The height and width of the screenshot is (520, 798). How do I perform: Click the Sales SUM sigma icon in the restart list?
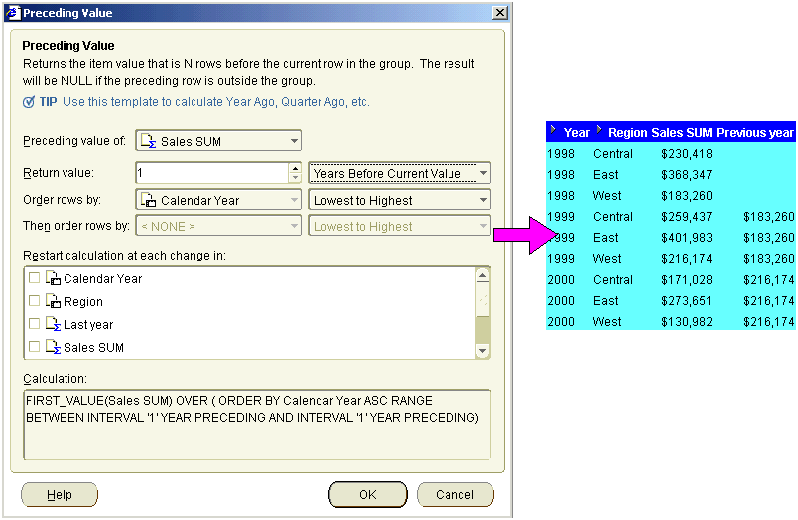pos(53,346)
